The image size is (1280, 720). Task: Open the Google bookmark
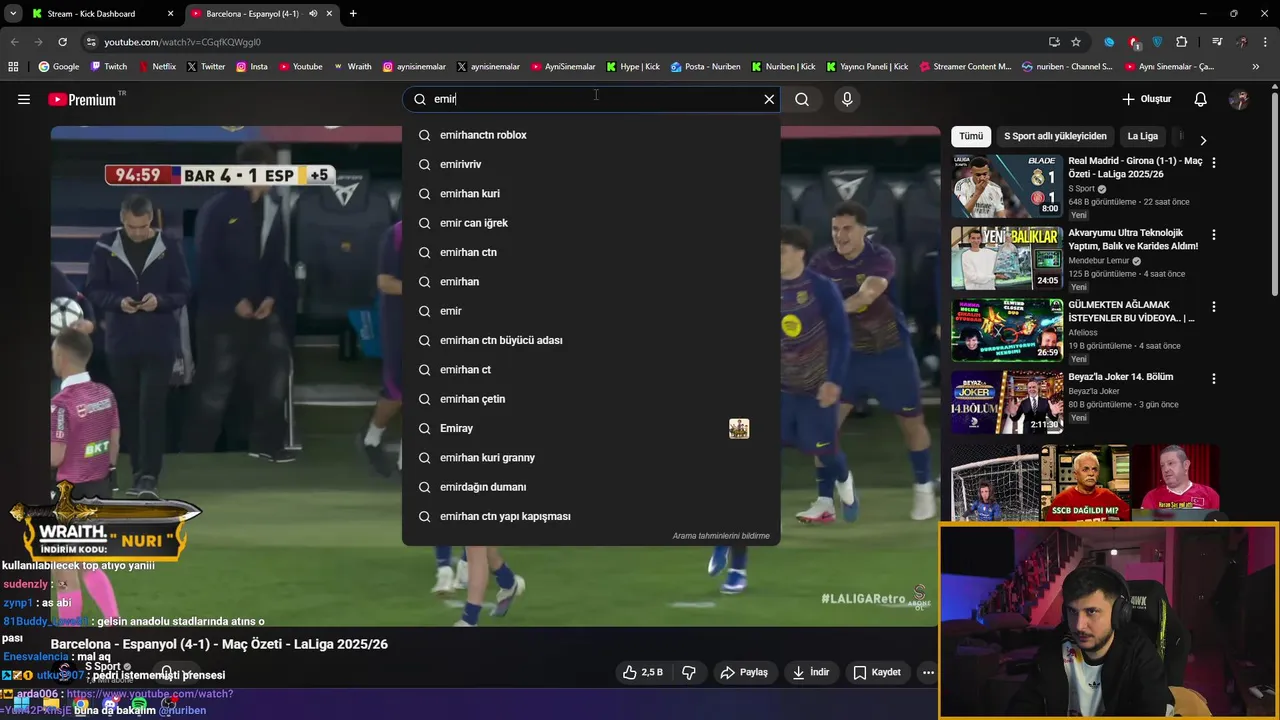tap(59, 67)
